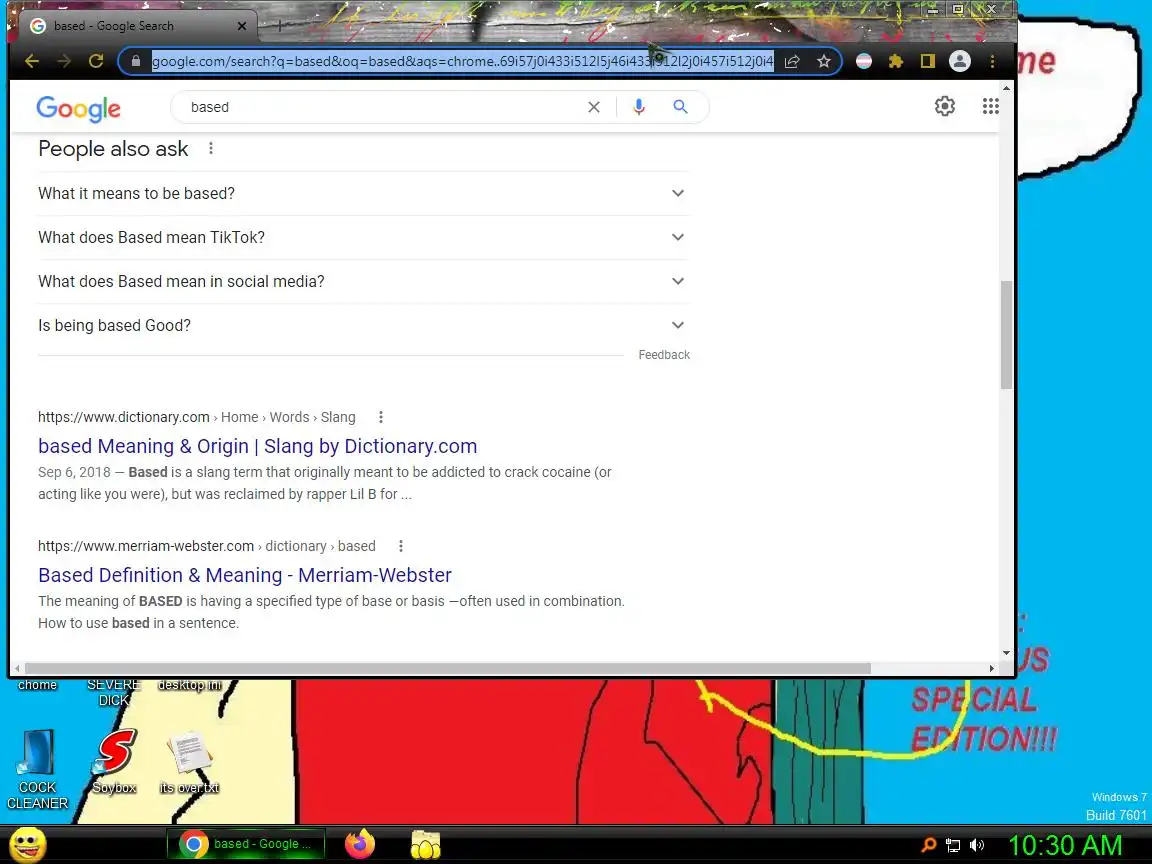Open Chrome's three-dot menu

[993, 62]
